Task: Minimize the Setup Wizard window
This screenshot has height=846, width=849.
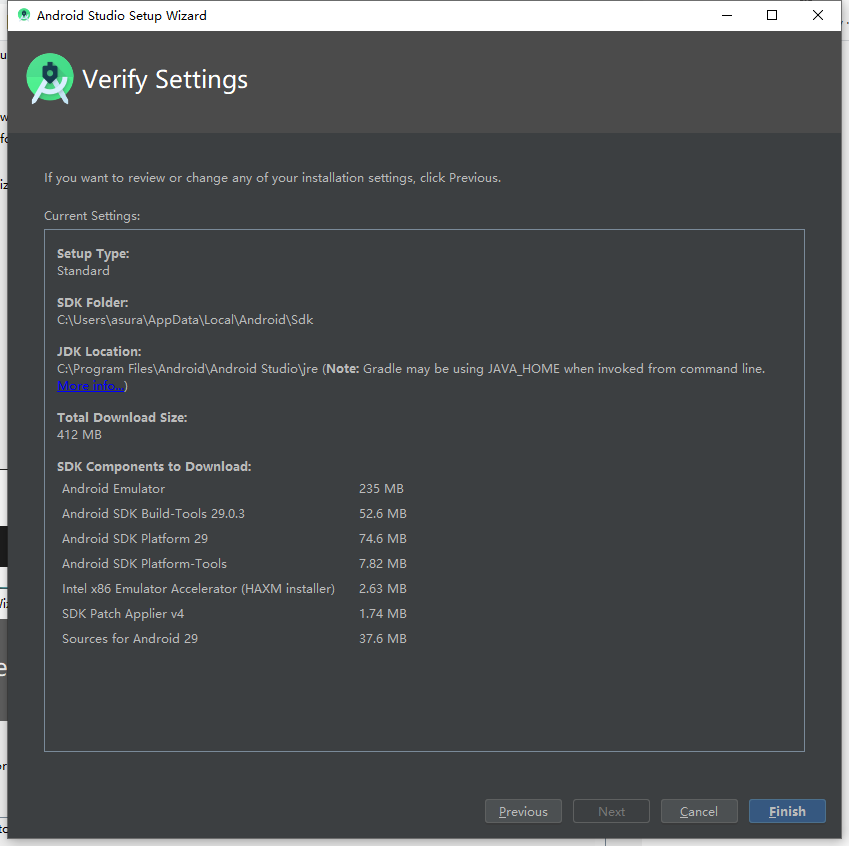Action: coord(725,15)
